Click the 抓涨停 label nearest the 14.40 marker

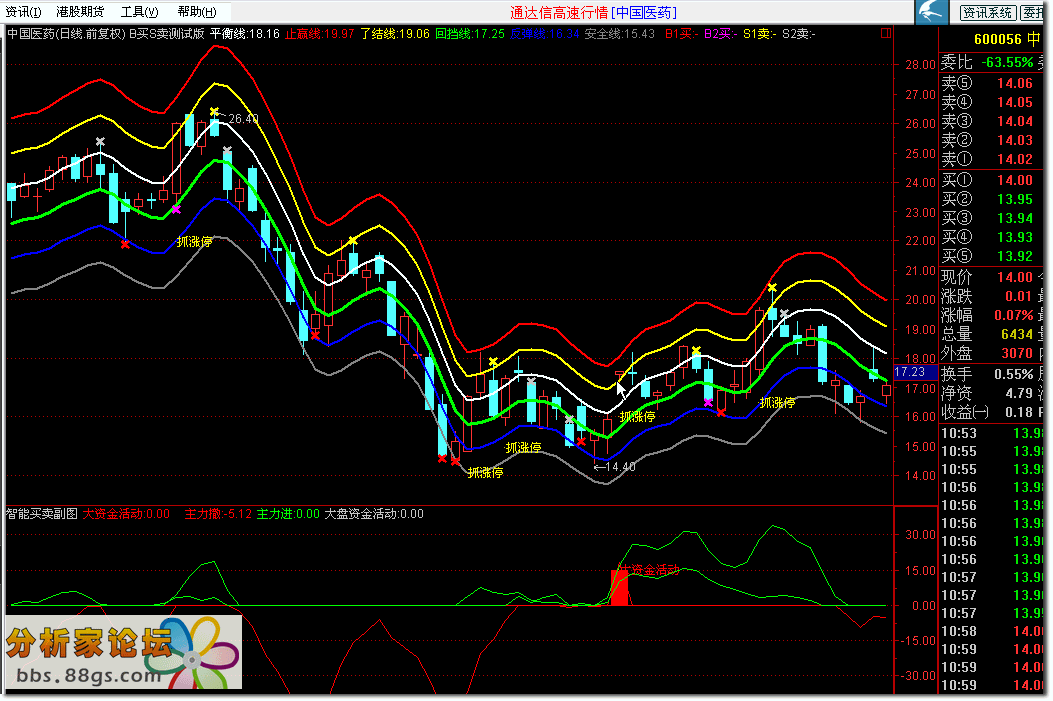coord(637,416)
